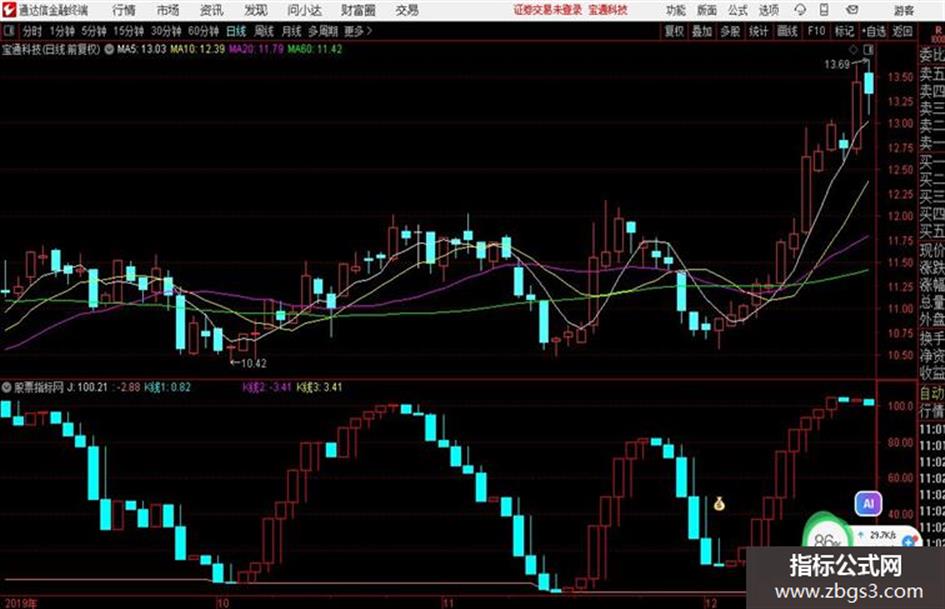Screen dimensions: 945x609
Task: Open the blue AI assistant icon
Action: pos(868,503)
